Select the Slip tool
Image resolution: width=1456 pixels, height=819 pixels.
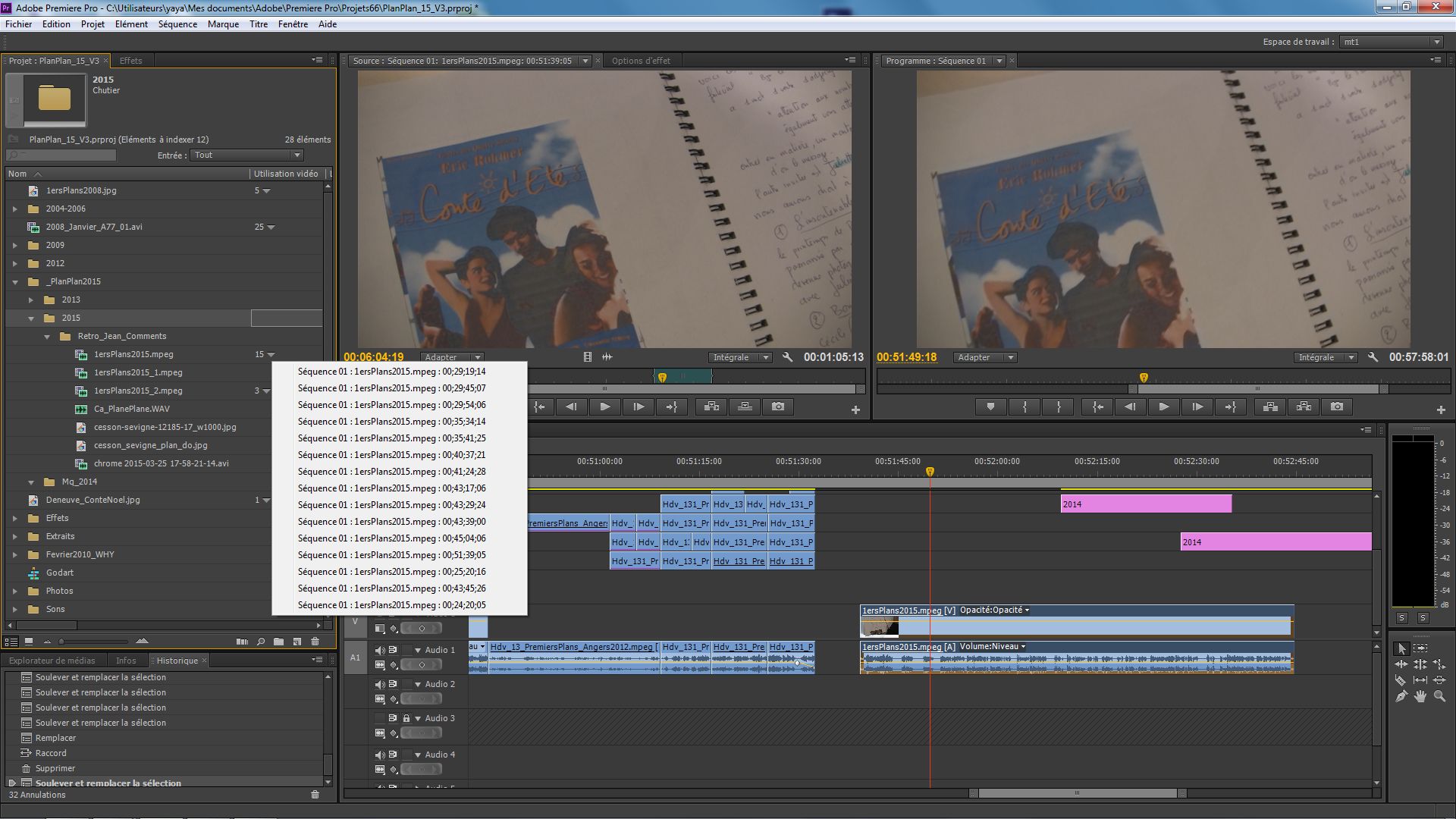(x=1420, y=680)
